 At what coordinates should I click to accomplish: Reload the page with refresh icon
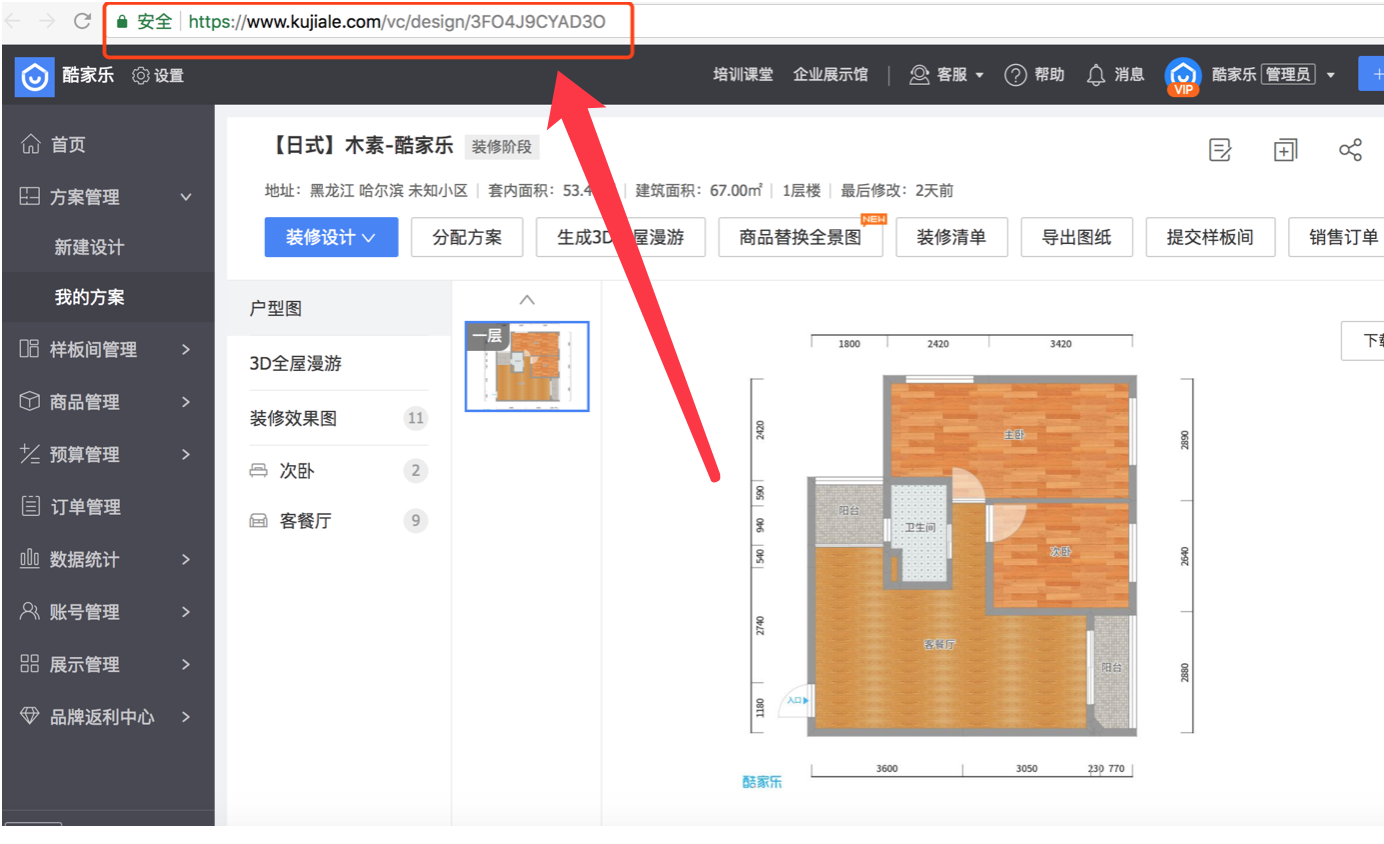[x=83, y=21]
